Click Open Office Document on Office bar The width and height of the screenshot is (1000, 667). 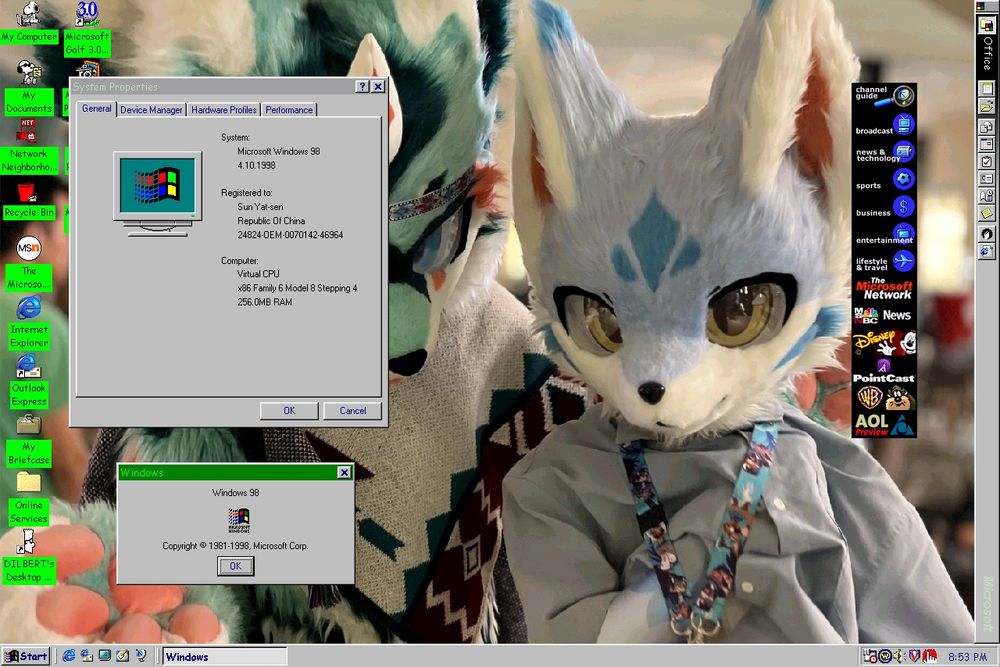(987, 106)
